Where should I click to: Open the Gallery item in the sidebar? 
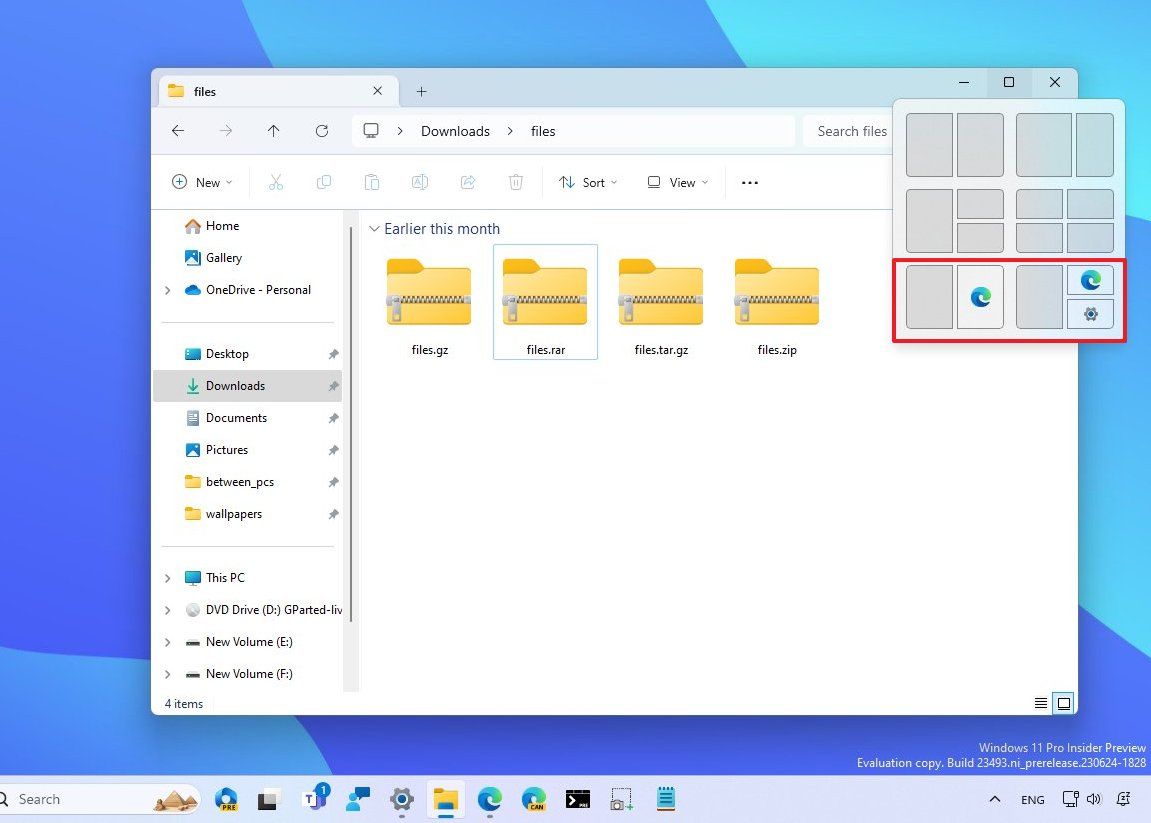pyautogui.click(x=224, y=258)
